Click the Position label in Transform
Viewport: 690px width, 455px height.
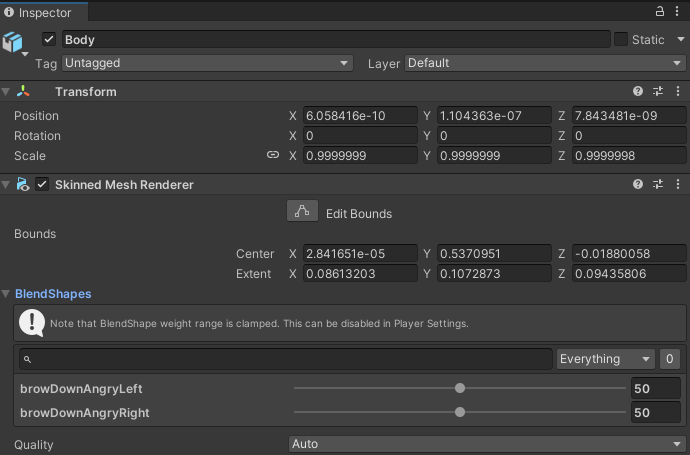(x=36, y=116)
